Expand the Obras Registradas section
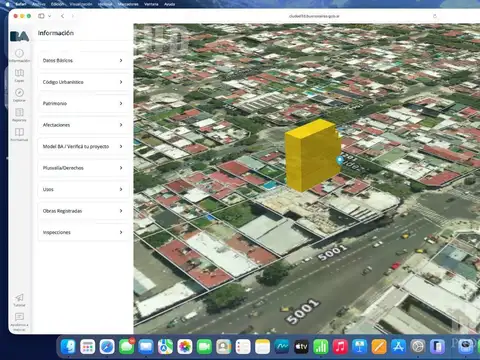This screenshot has width=480, height=360. [83, 211]
